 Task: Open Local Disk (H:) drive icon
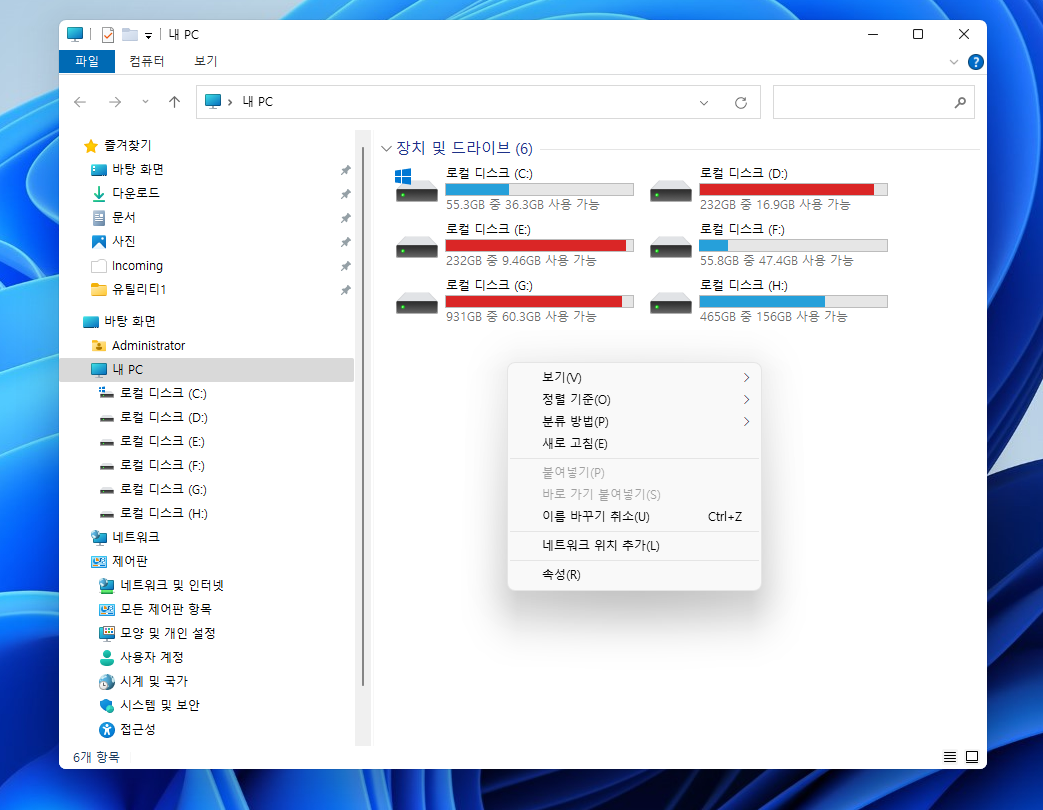click(x=670, y=303)
